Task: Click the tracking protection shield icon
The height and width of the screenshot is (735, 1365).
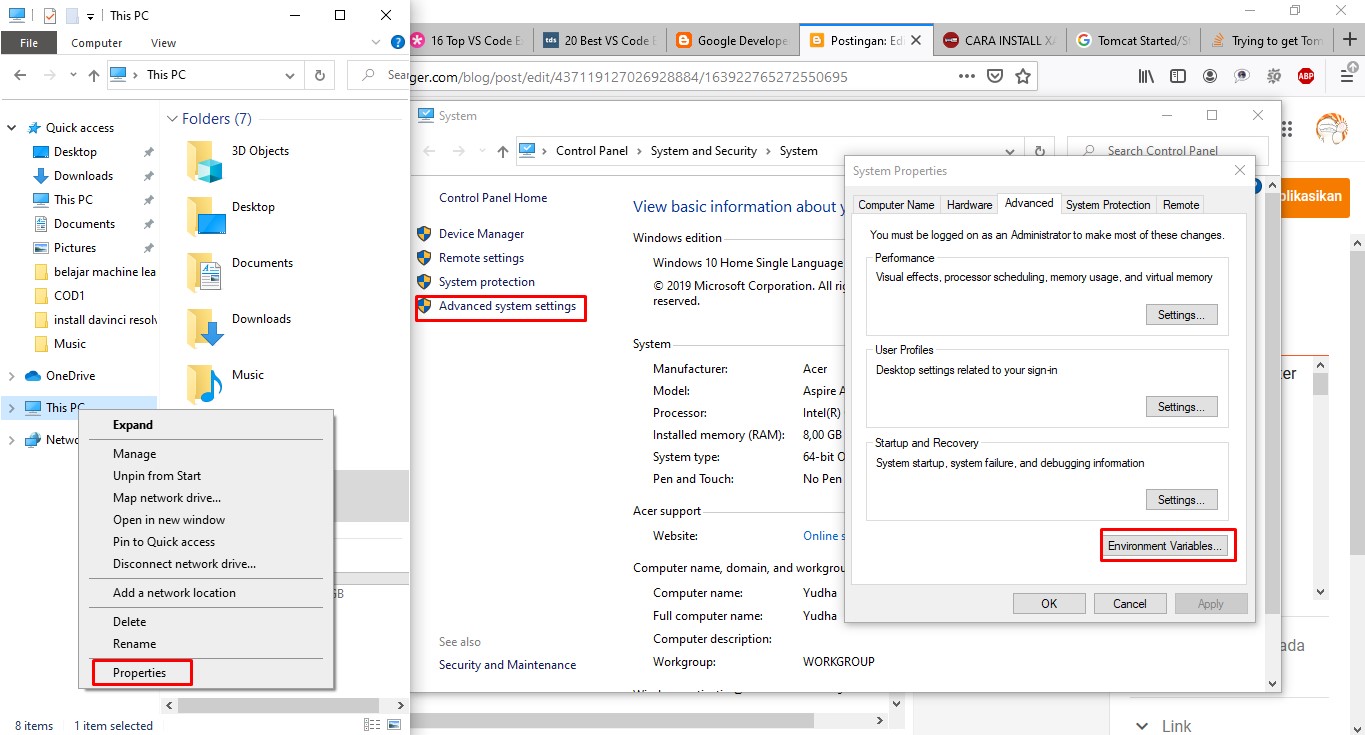Action: (993, 75)
